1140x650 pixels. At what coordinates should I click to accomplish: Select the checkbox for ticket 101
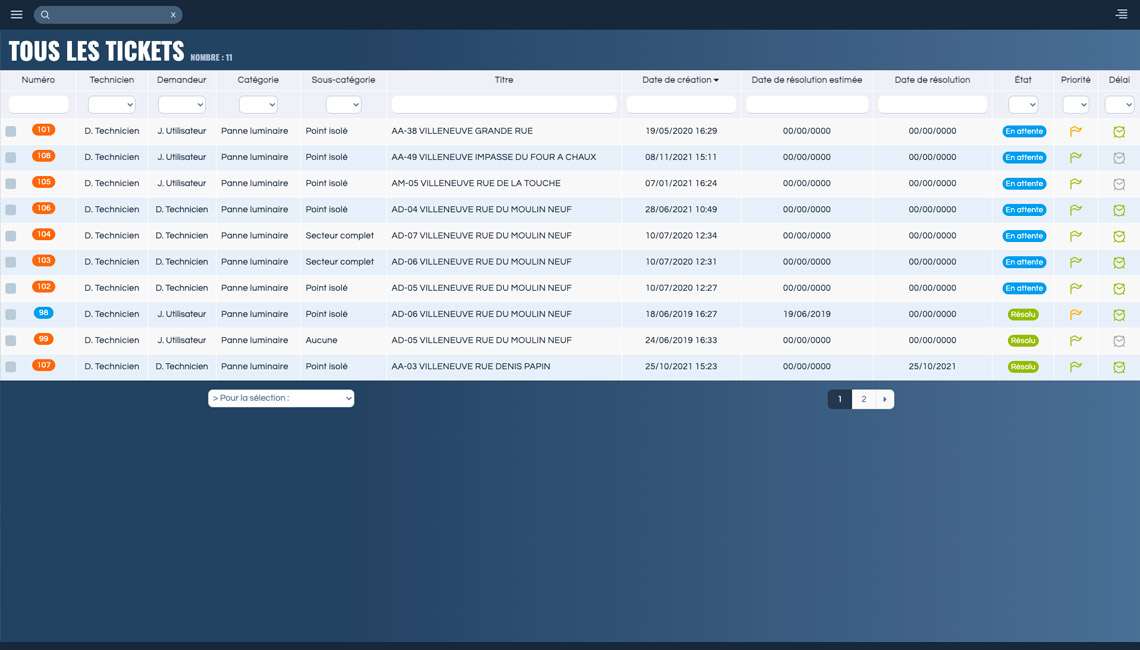click(11, 132)
